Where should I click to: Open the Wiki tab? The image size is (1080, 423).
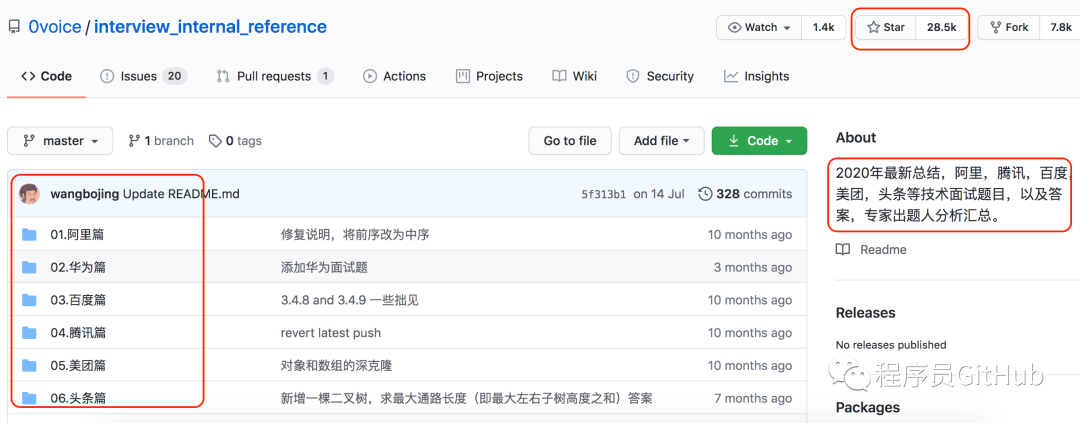[x=574, y=76]
